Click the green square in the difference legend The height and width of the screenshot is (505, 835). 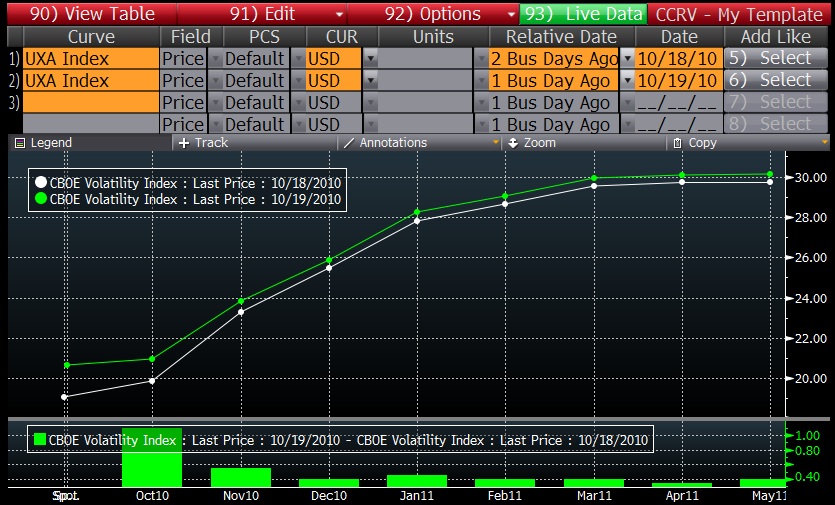(39, 439)
